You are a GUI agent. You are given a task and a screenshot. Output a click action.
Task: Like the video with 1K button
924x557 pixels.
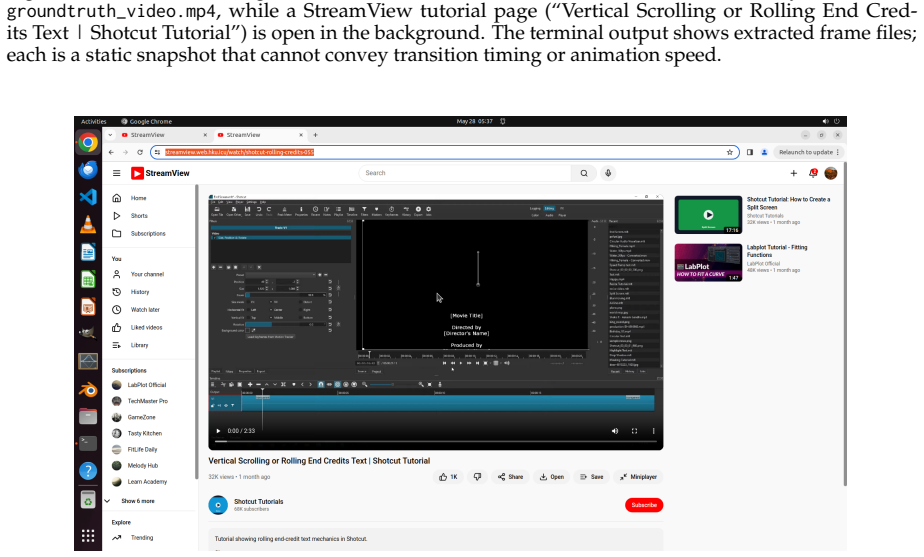coord(448,477)
